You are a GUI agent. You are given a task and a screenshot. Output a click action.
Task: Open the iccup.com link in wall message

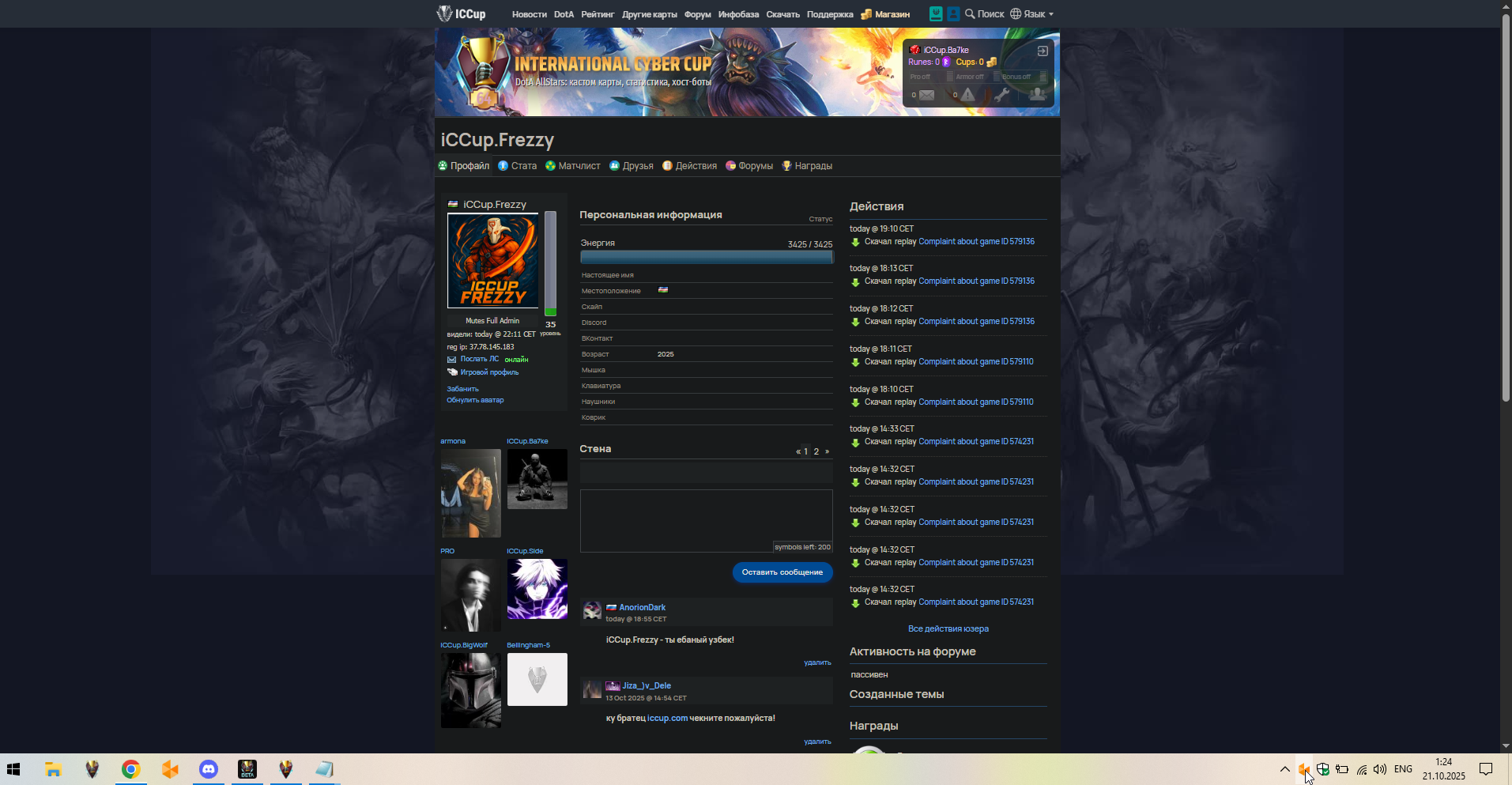coord(667,718)
